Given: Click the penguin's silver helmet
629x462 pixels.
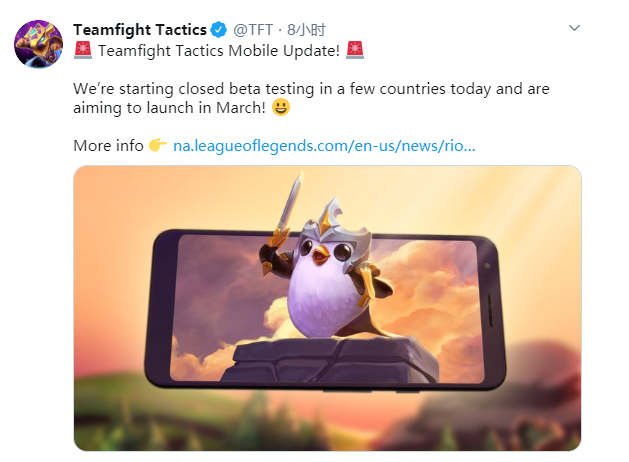Looking at the screenshot, I should [x=336, y=223].
